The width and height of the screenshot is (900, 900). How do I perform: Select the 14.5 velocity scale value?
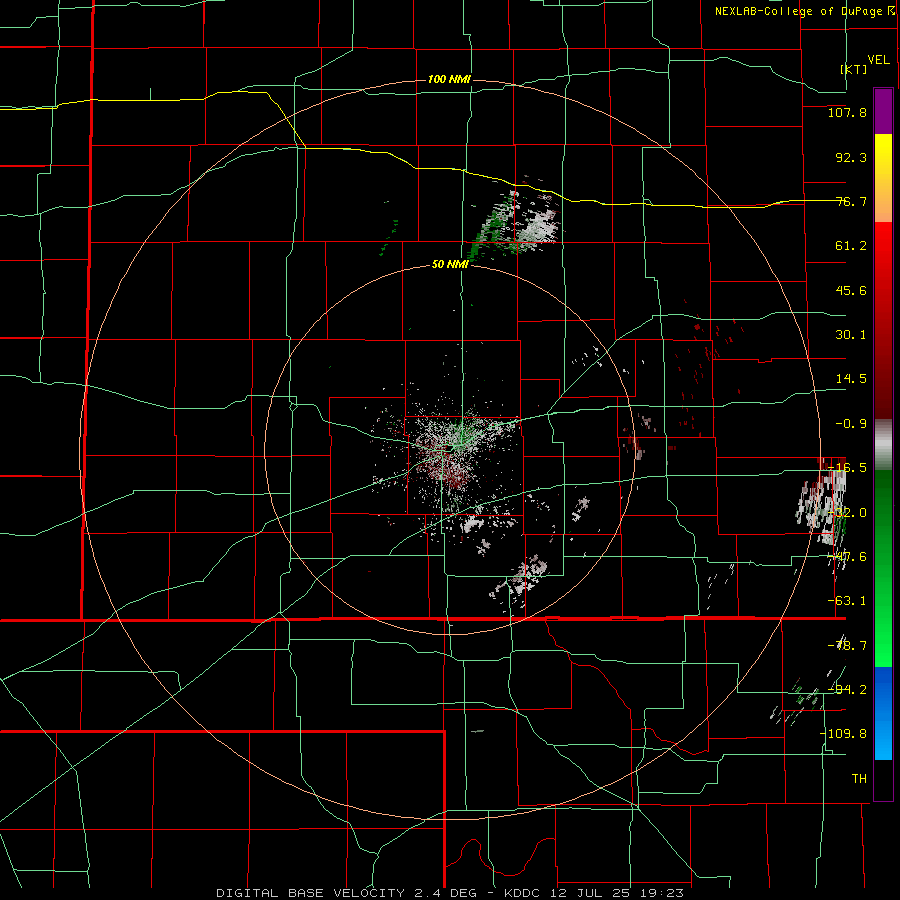pyautogui.click(x=851, y=379)
